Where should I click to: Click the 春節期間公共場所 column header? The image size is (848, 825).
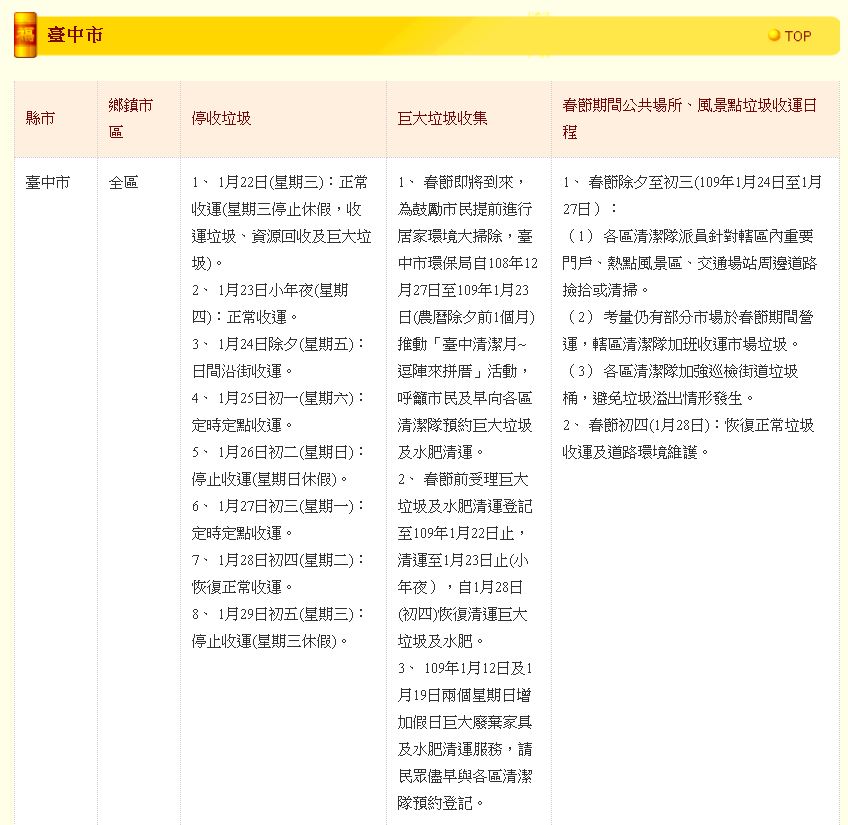click(689, 118)
